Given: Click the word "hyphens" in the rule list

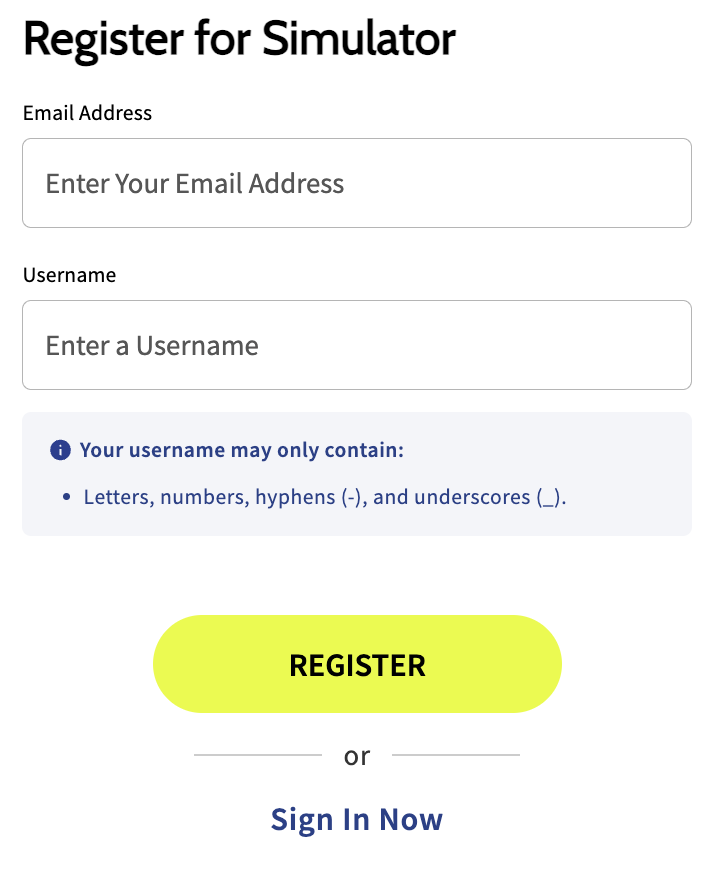Looking at the screenshot, I should tap(293, 497).
